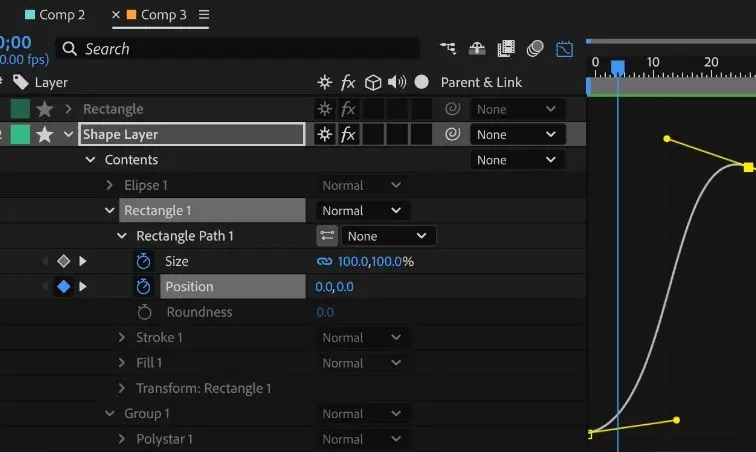Toggle the shy layers hide icon
756x452 pixels.
point(477,48)
